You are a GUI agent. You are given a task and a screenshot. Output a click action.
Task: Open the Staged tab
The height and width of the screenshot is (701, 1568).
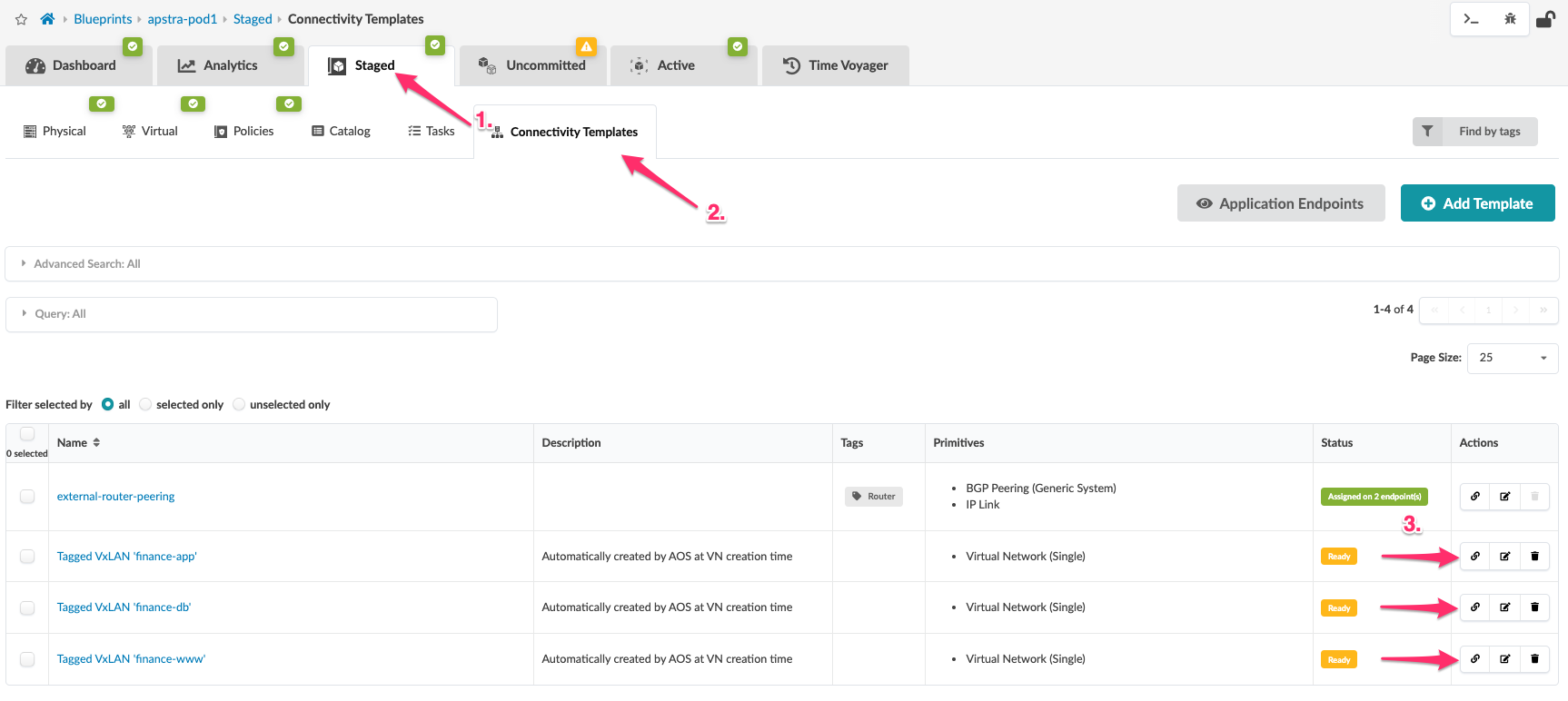coord(381,65)
